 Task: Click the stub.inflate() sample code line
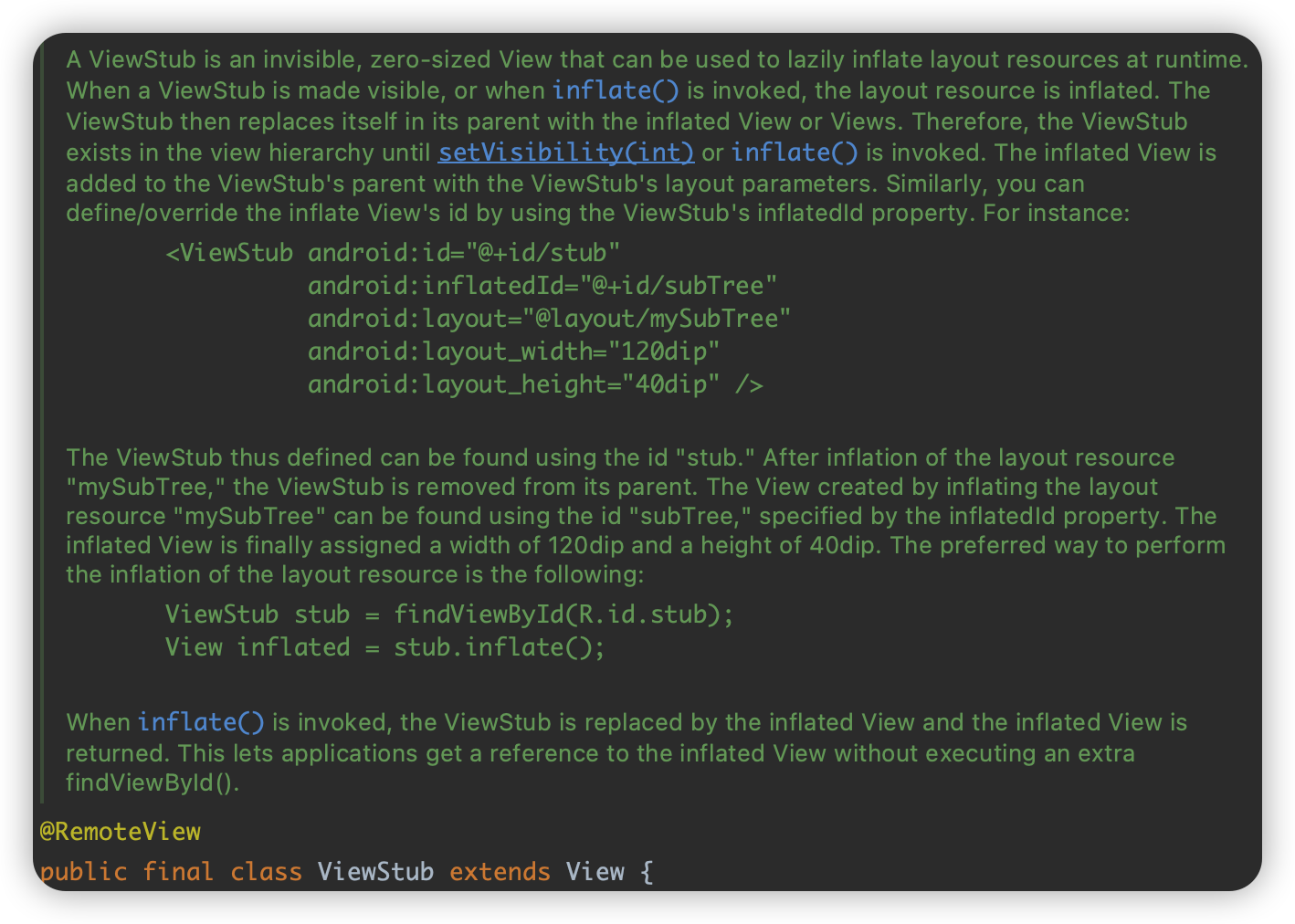384,647
